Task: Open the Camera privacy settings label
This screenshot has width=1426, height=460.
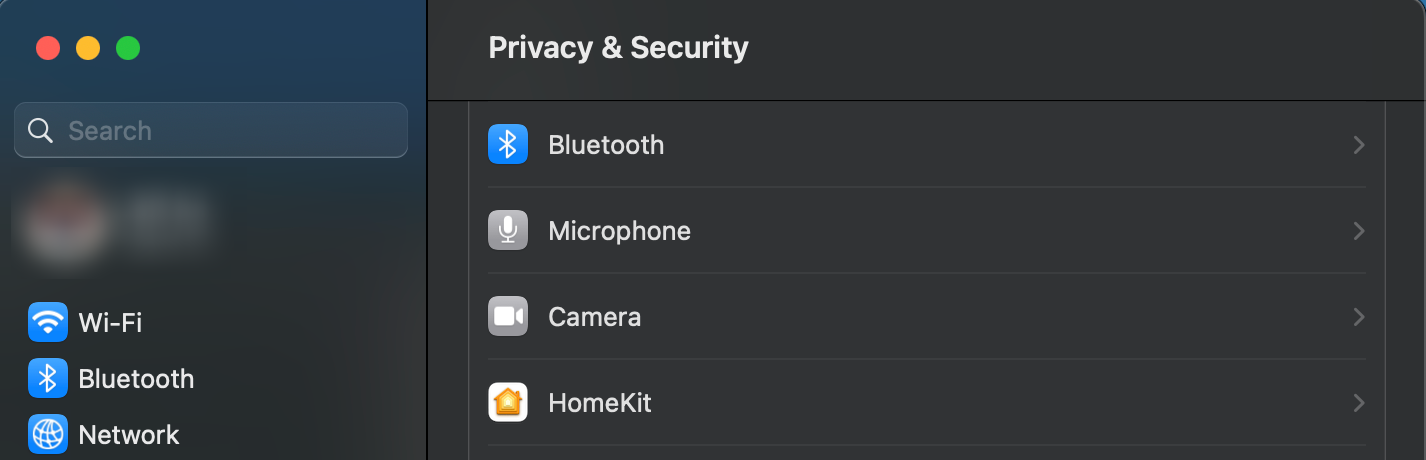Action: click(595, 317)
